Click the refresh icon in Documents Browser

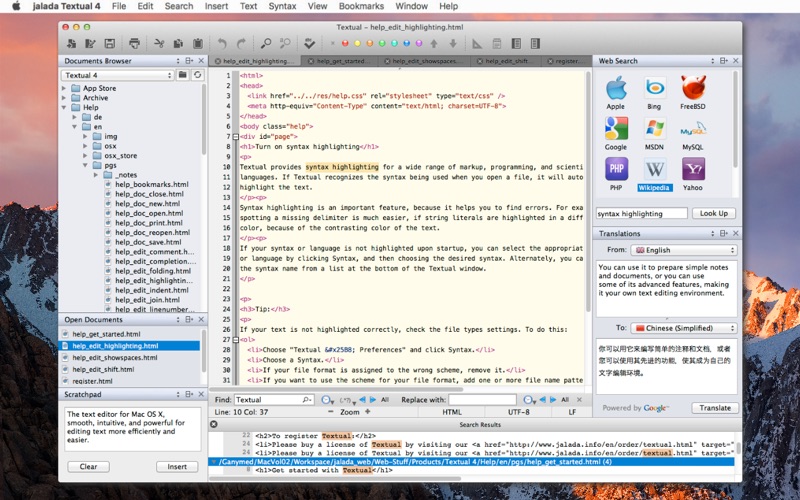pos(197,75)
